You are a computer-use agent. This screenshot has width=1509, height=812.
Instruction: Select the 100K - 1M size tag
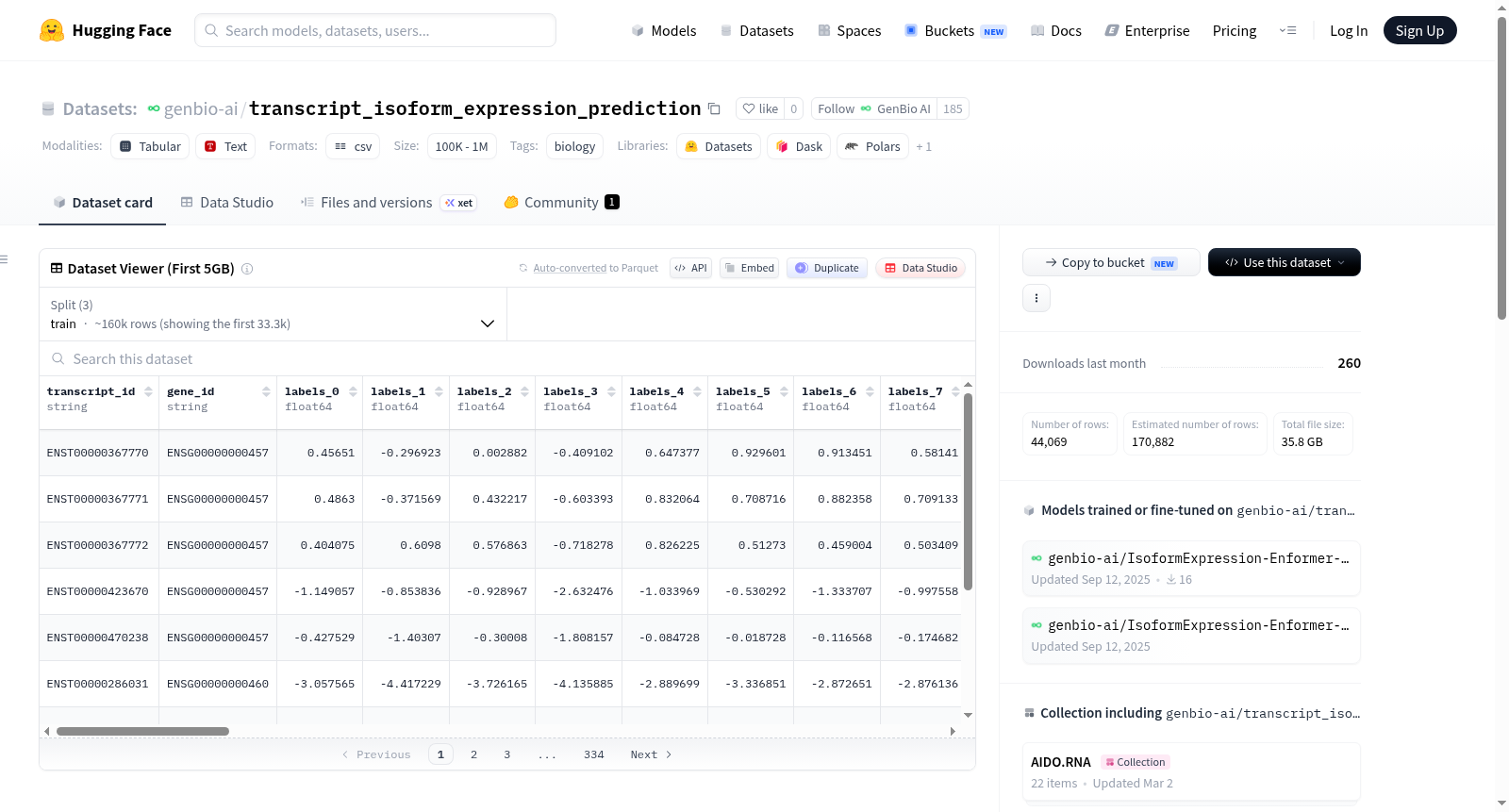[x=461, y=146]
